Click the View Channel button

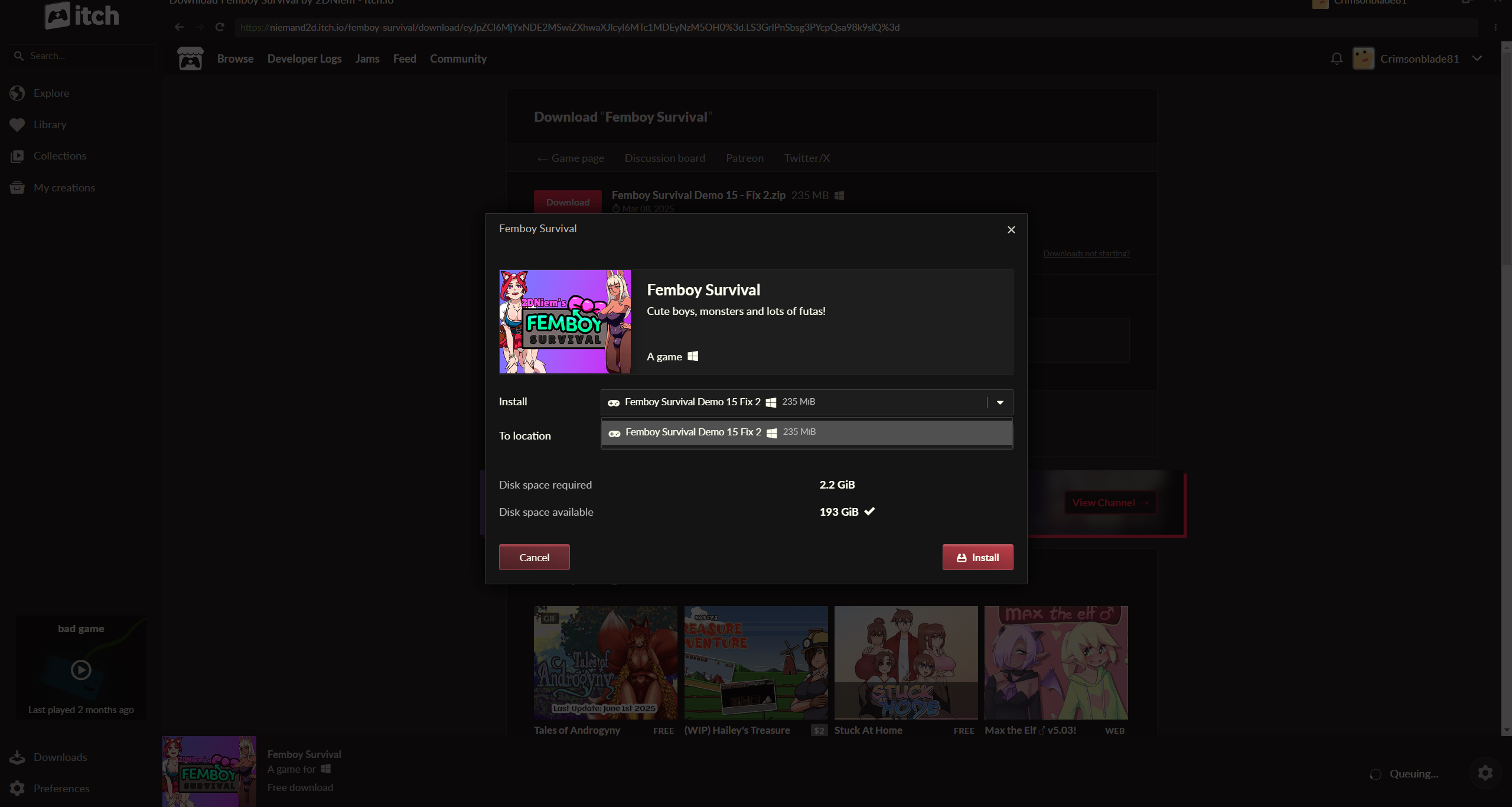point(1110,503)
